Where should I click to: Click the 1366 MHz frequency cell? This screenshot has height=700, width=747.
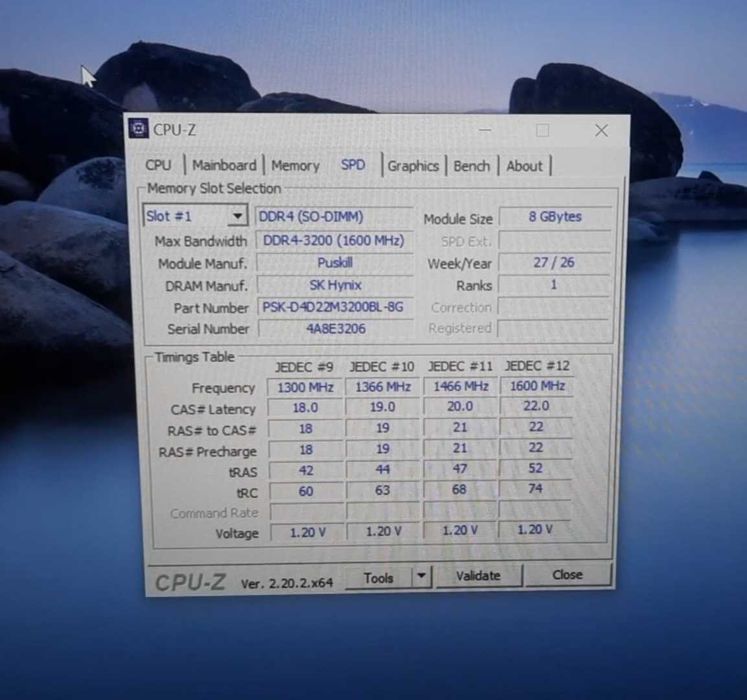(383, 386)
